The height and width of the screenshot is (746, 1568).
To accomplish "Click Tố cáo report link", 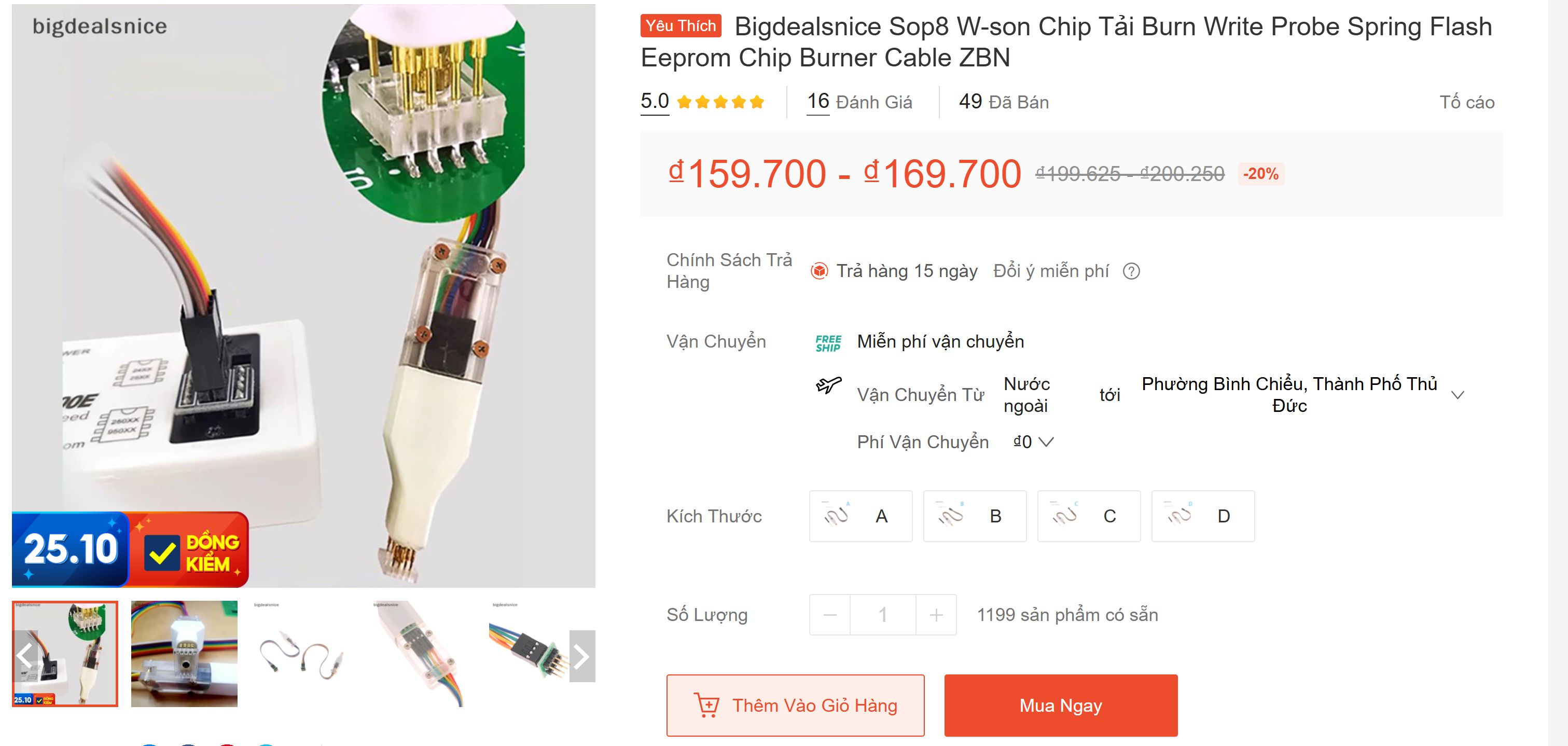I will coord(1466,102).
